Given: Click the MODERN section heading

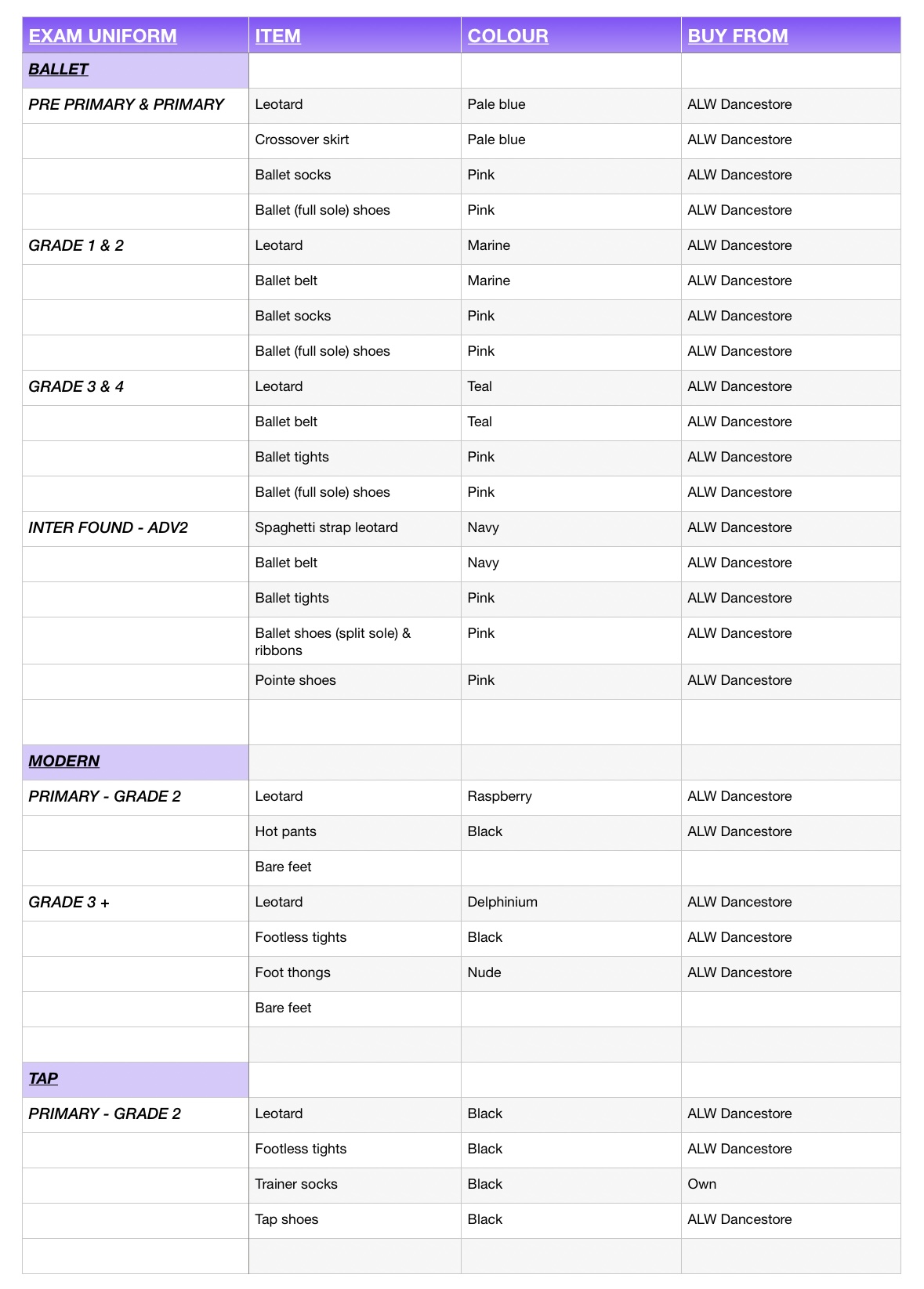Looking at the screenshot, I should tap(136, 762).
